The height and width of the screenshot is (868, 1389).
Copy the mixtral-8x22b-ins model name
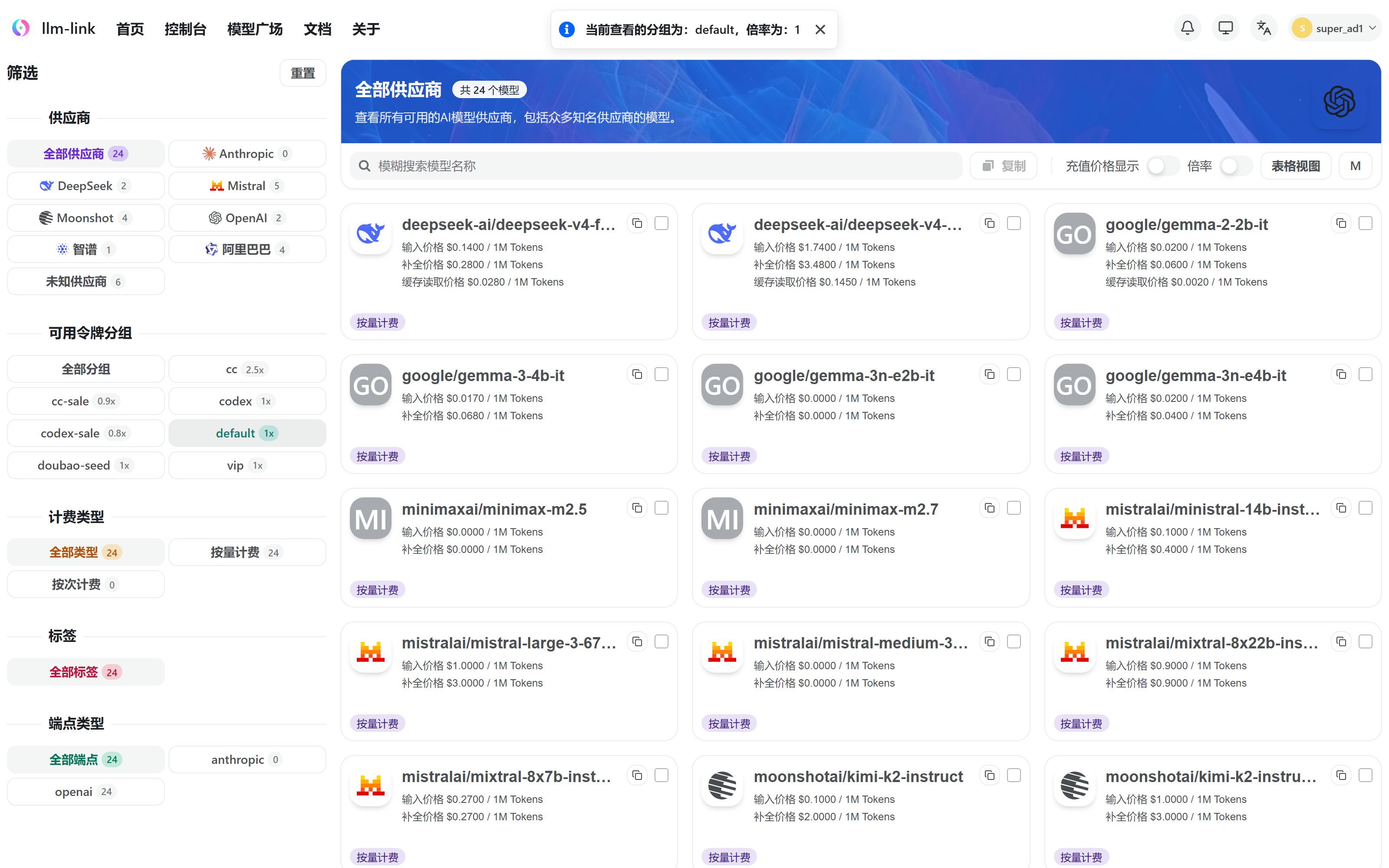(x=1341, y=642)
